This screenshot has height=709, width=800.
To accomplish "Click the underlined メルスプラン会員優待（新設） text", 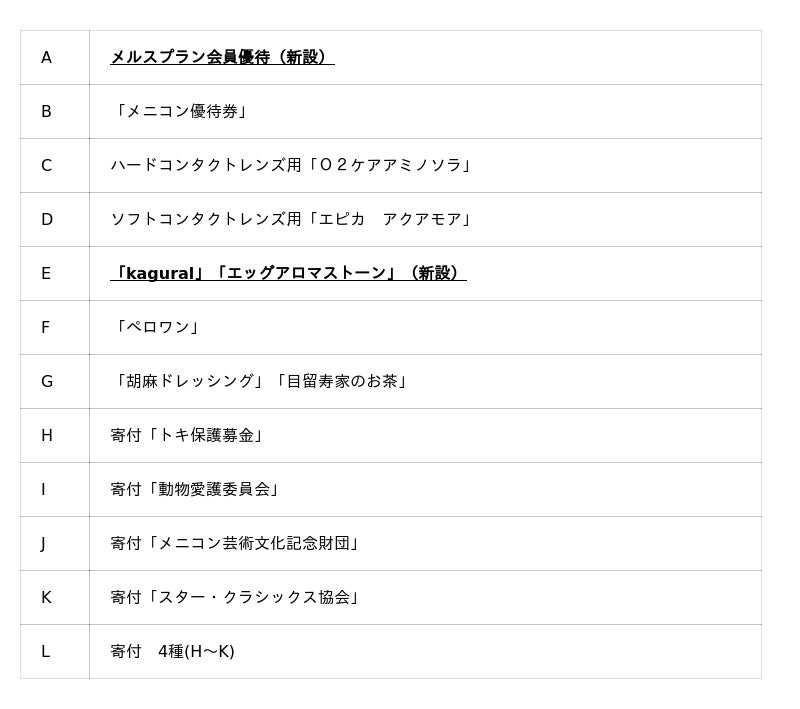I will point(221,58).
